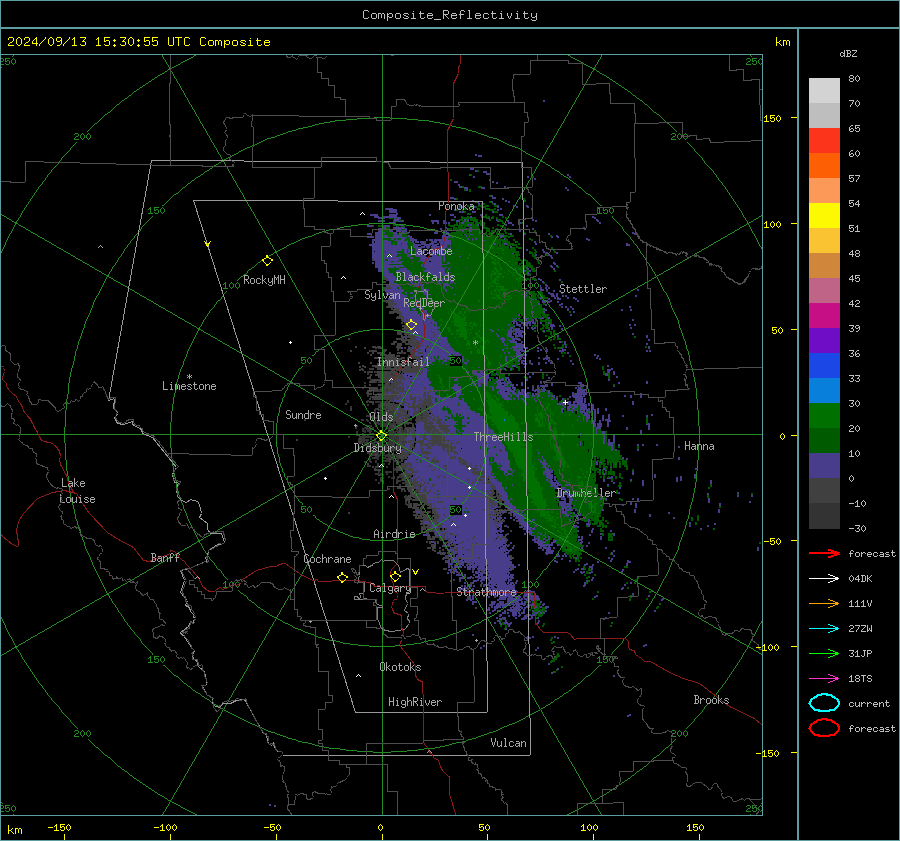Pick the 65 dBZ red legend swatch
Screen dimensions: 900x841
point(824,140)
